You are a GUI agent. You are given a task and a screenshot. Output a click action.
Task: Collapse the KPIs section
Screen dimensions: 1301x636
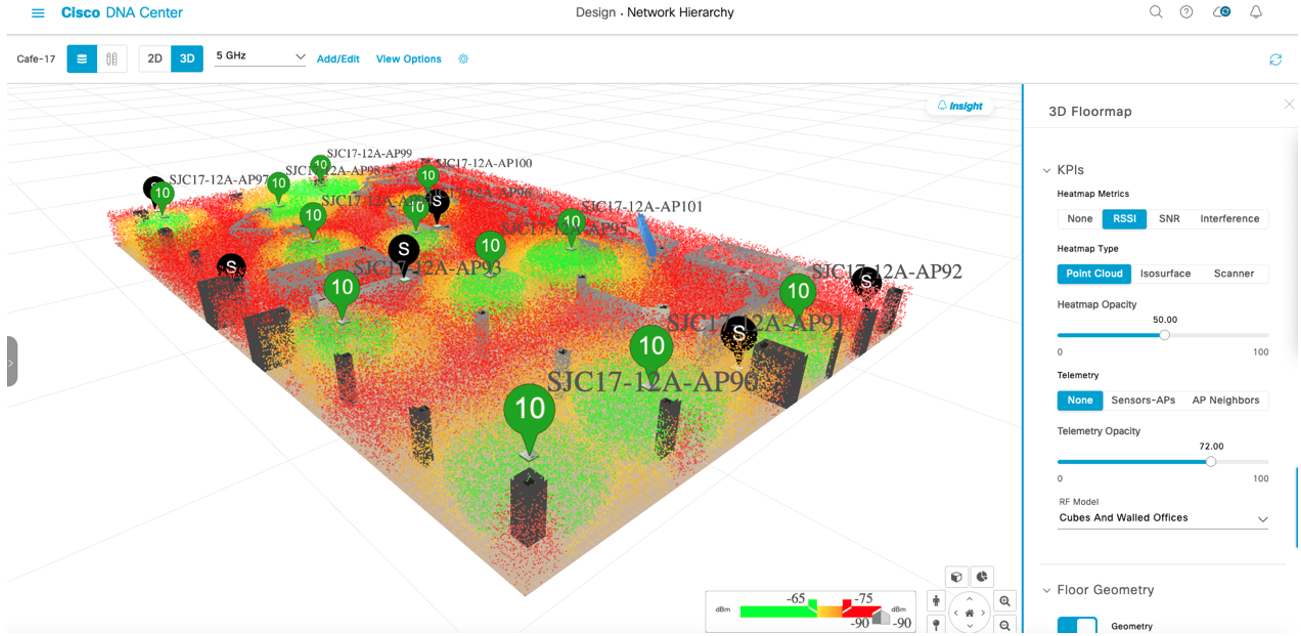1048,169
